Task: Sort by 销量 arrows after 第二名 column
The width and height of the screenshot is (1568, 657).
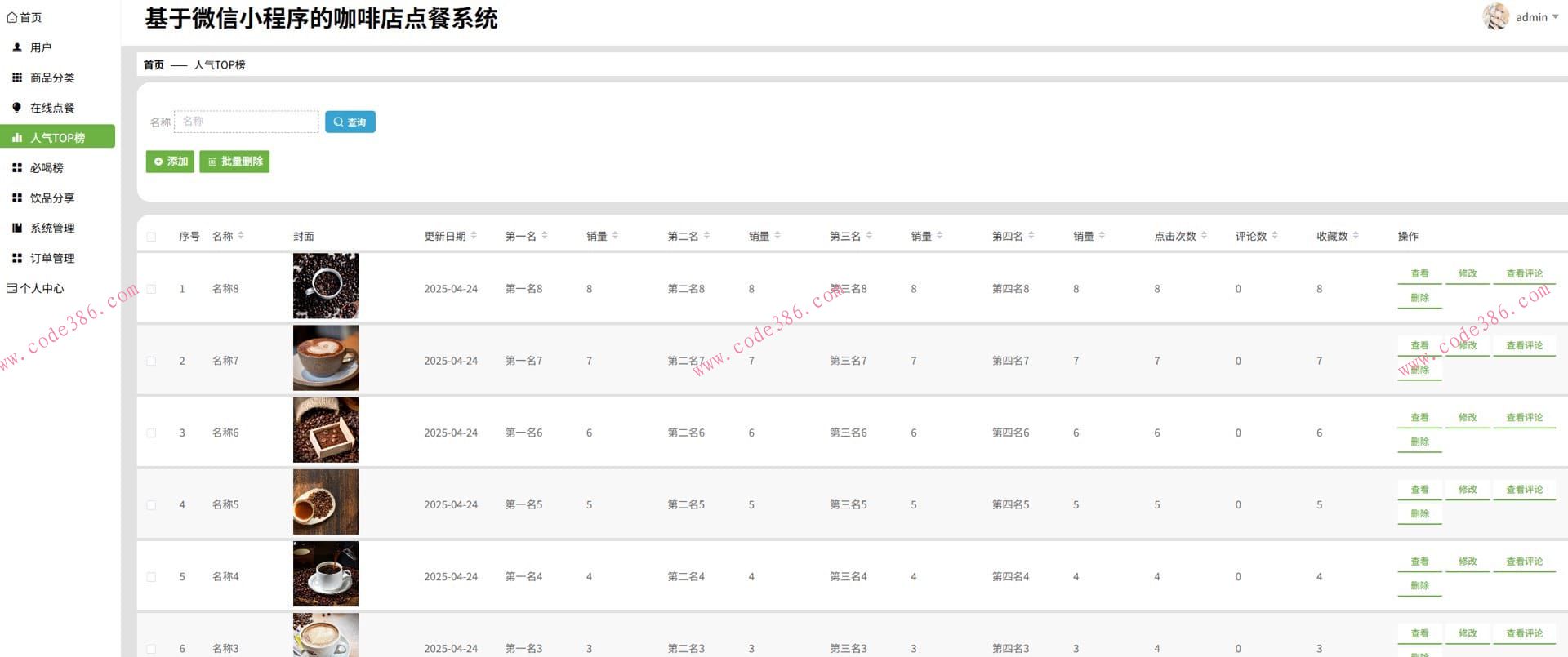Action: click(777, 236)
